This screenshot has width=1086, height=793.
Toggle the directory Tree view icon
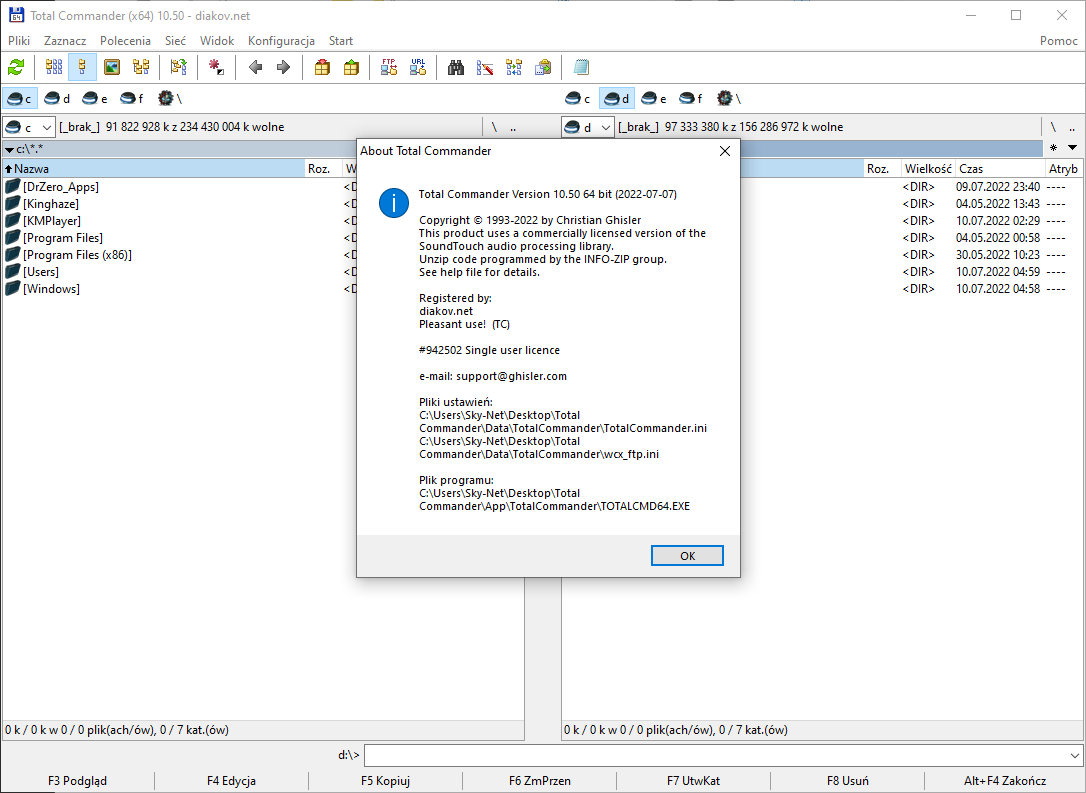(141, 67)
